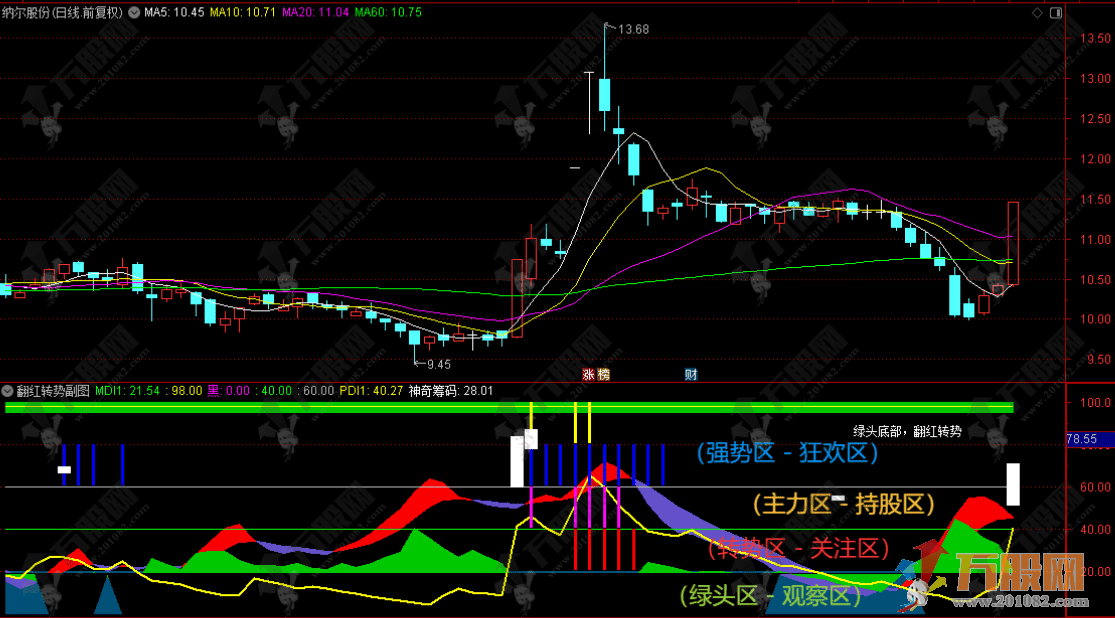Click the 9.45 low price marker

pos(438,364)
